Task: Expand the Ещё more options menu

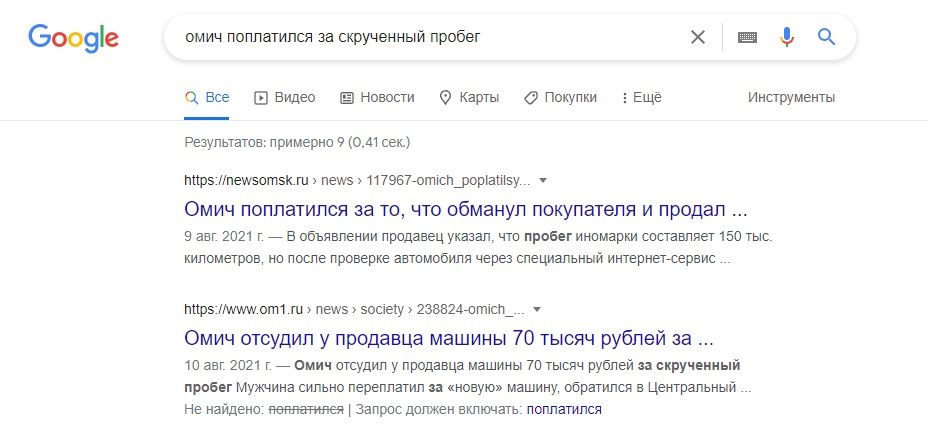Action: pyautogui.click(x=642, y=97)
